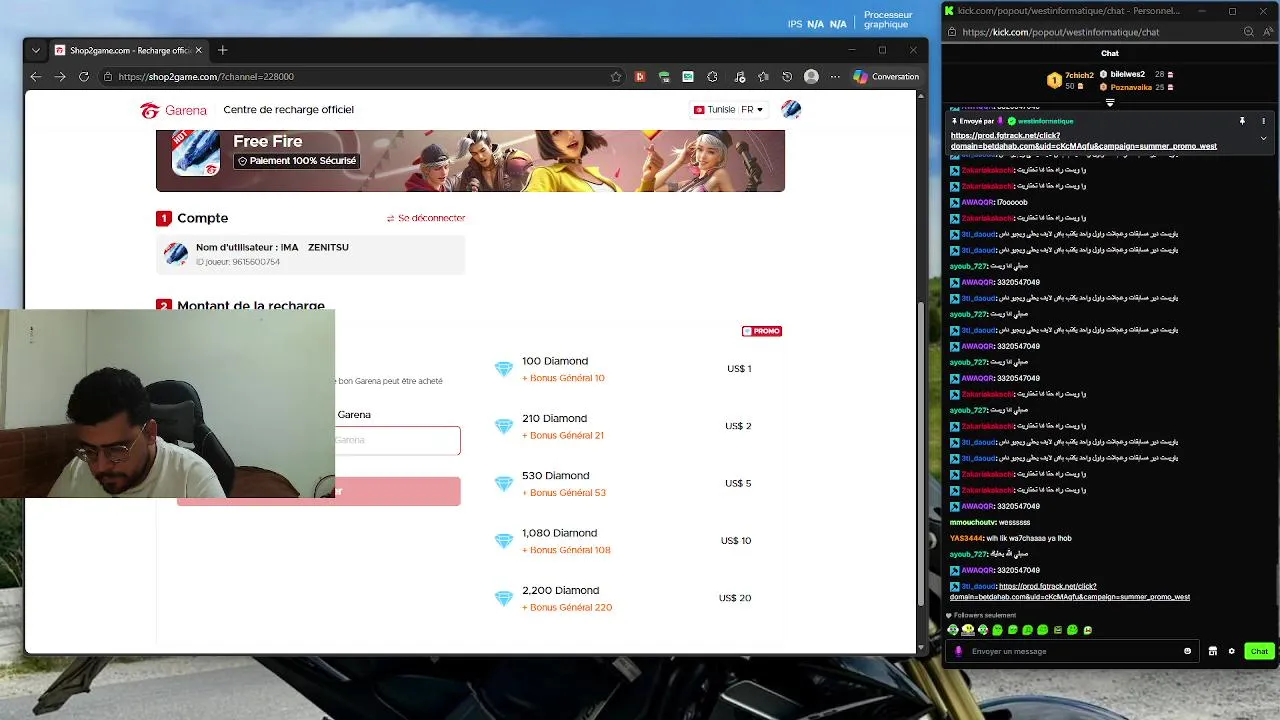The image size is (1280, 720).
Task: Click the first green emote in the chat row
Action: 953,630
